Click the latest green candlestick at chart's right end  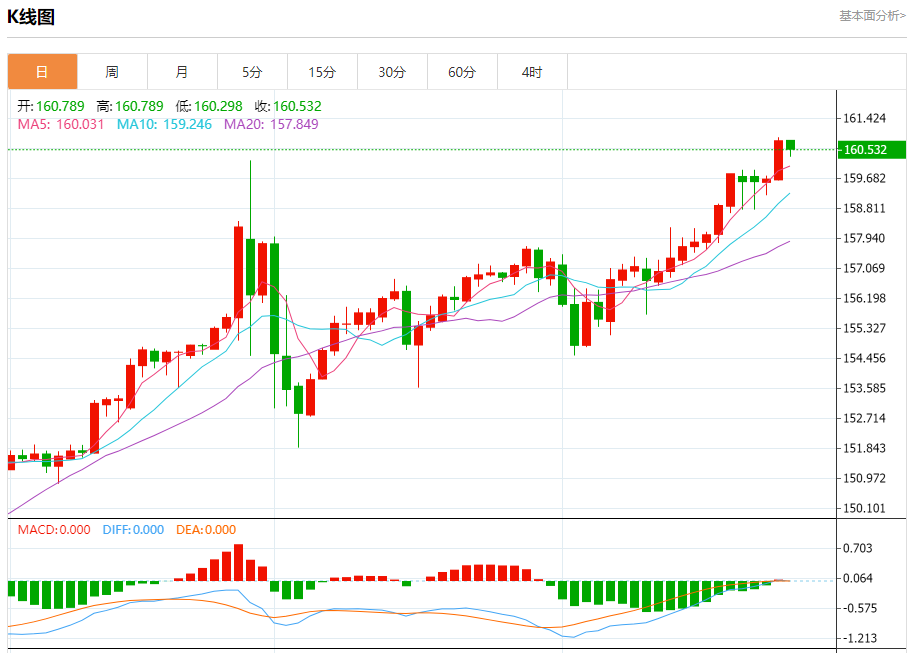[790, 147]
